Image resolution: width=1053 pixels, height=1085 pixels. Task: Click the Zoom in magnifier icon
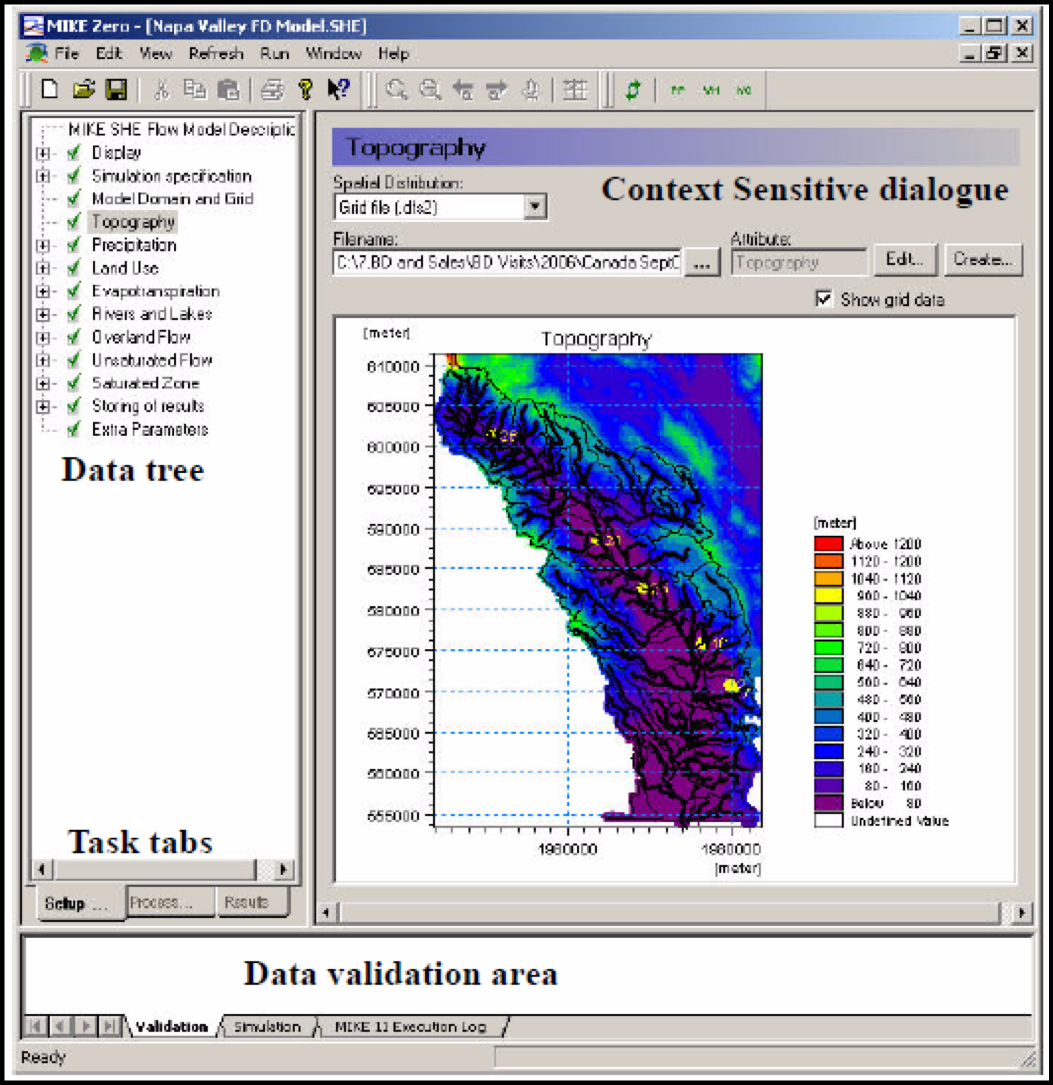pyautogui.click(x=397, y=90)
